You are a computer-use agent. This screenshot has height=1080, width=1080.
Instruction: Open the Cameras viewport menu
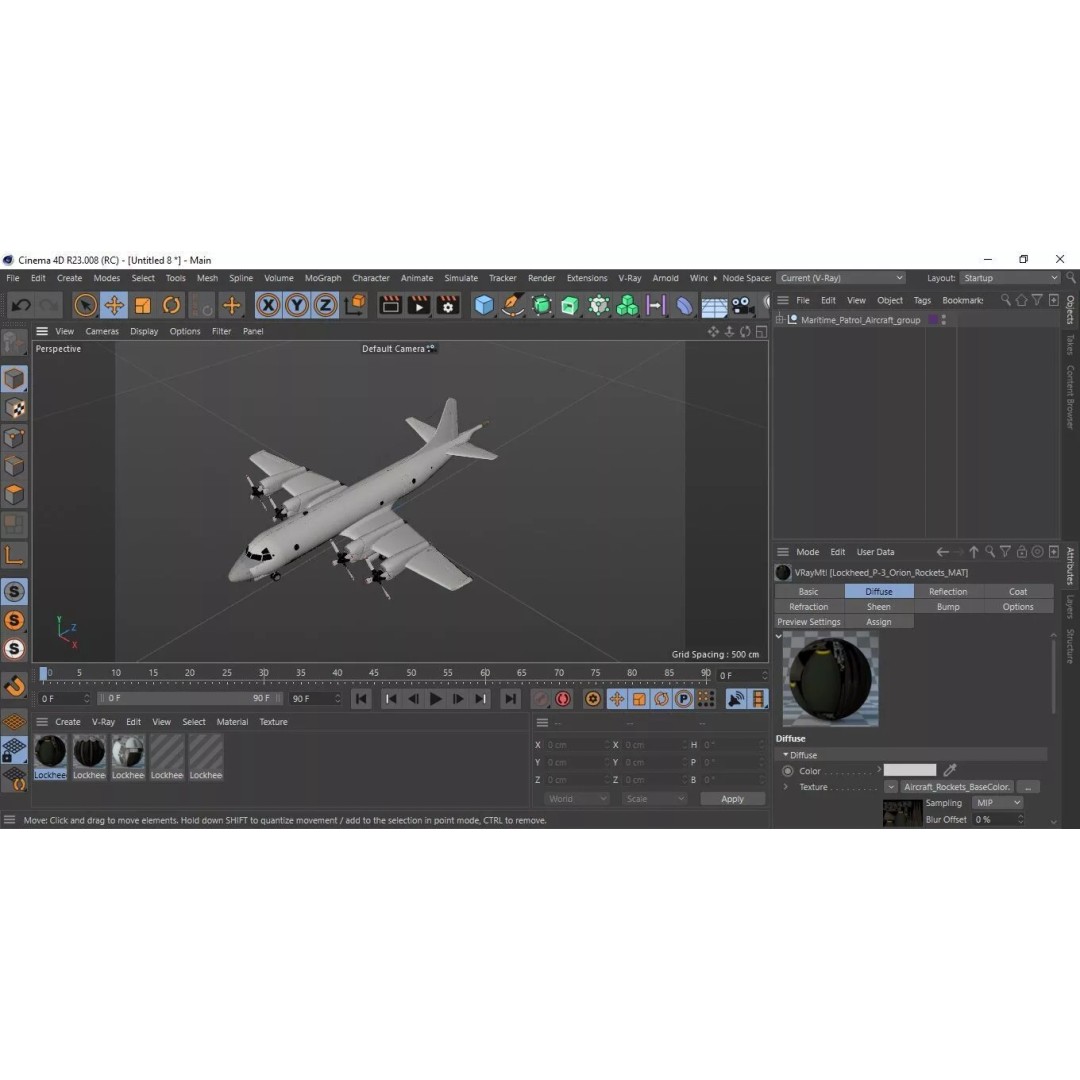click(x=102, y=331)
